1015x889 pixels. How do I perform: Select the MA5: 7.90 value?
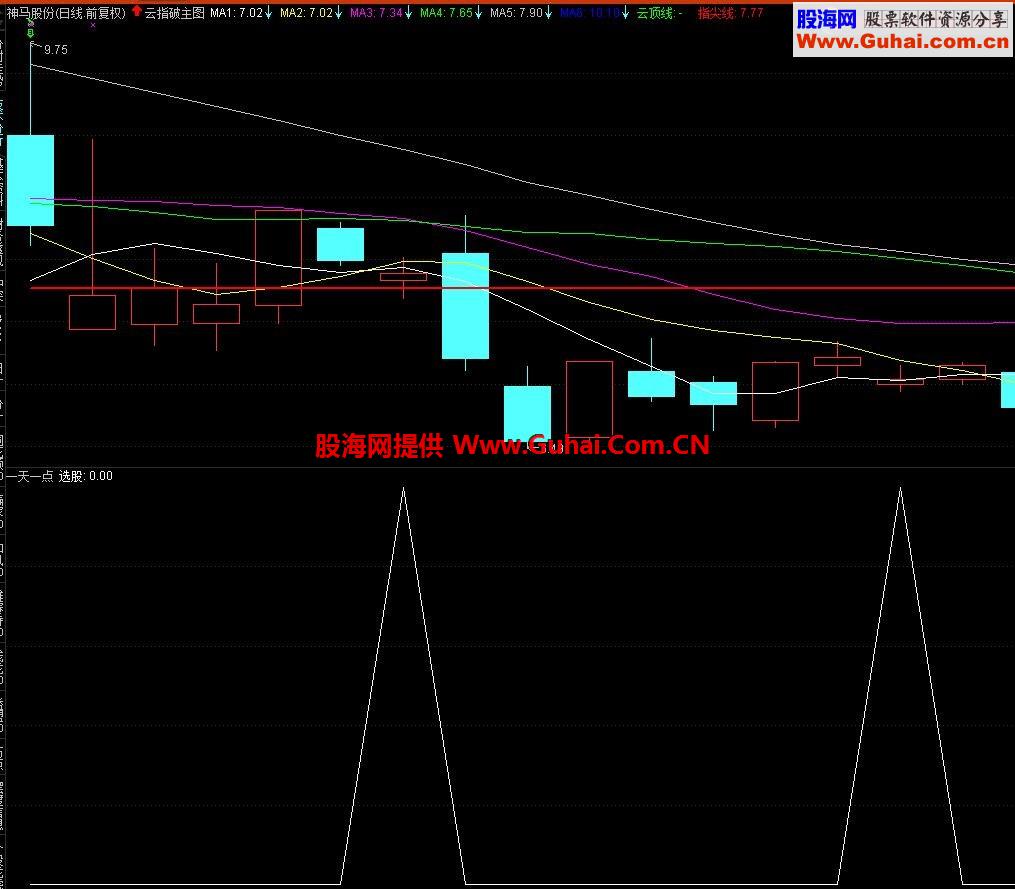coord(516,13)
